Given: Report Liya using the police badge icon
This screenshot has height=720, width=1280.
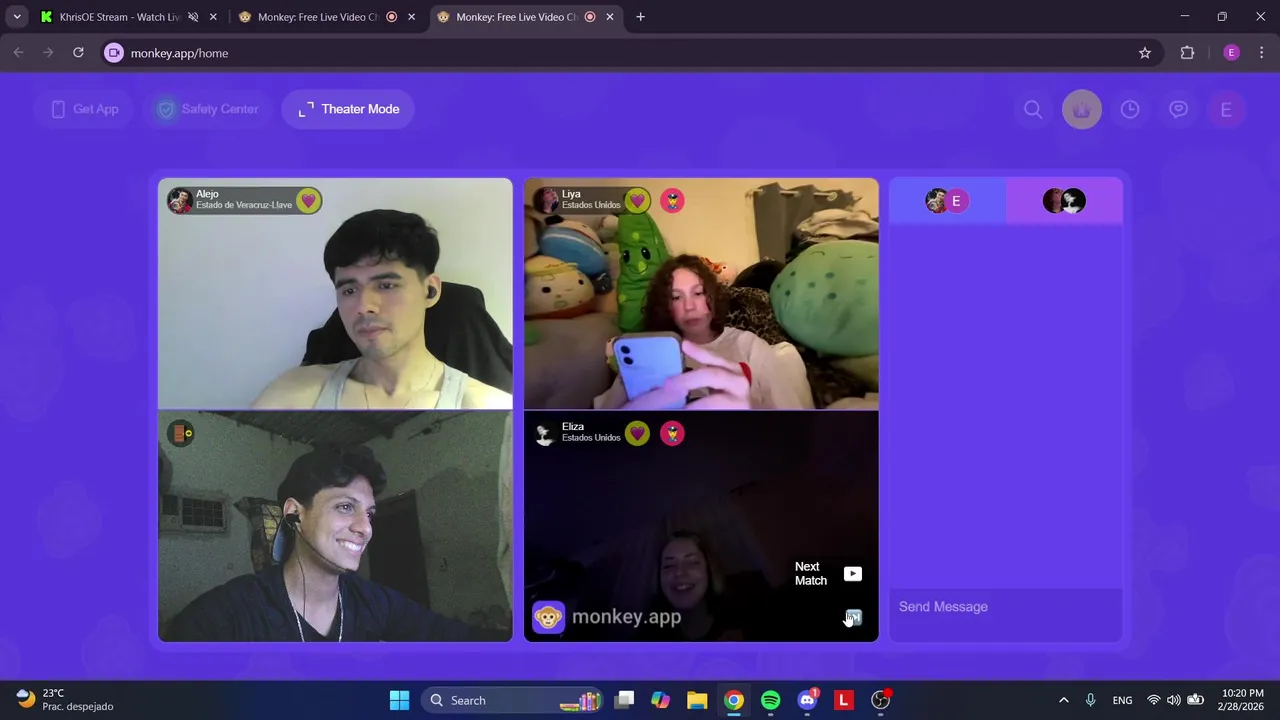Looking at the screenshot, I should point(672,201).
